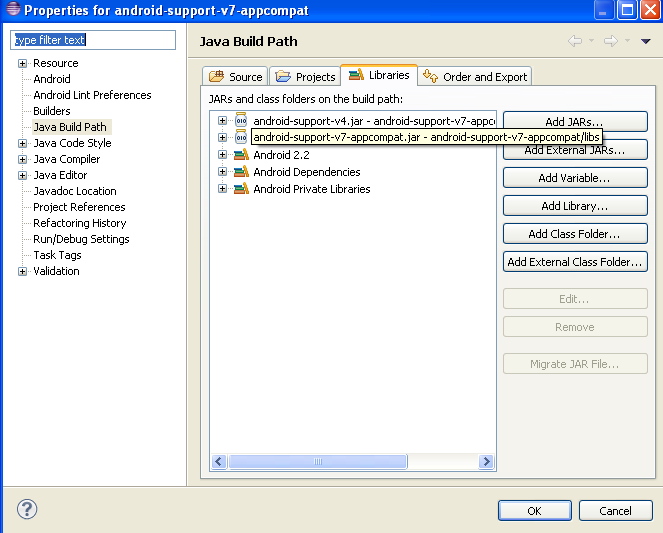Viewport: 663px width, 533px height.
Task: Click the forward navigation arrow icon
Action: tap(611, 41)
